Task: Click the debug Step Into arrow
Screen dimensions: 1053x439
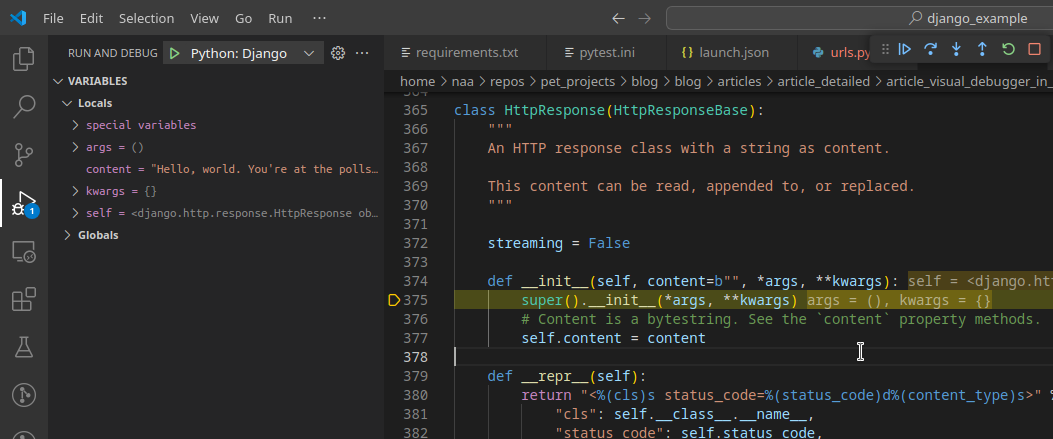Action: [x=956, y=49]
